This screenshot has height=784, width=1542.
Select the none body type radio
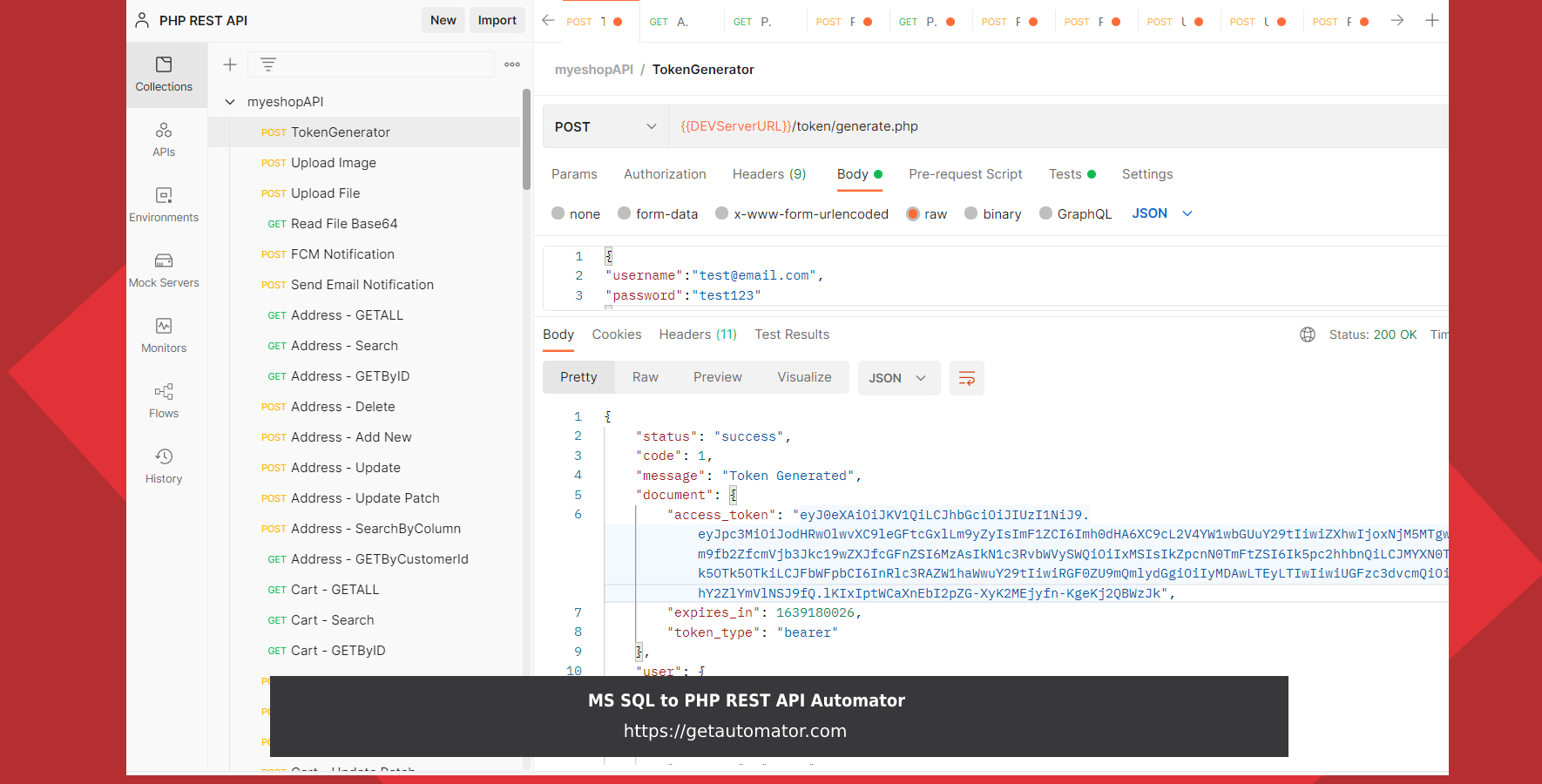[x=558, y=213]
